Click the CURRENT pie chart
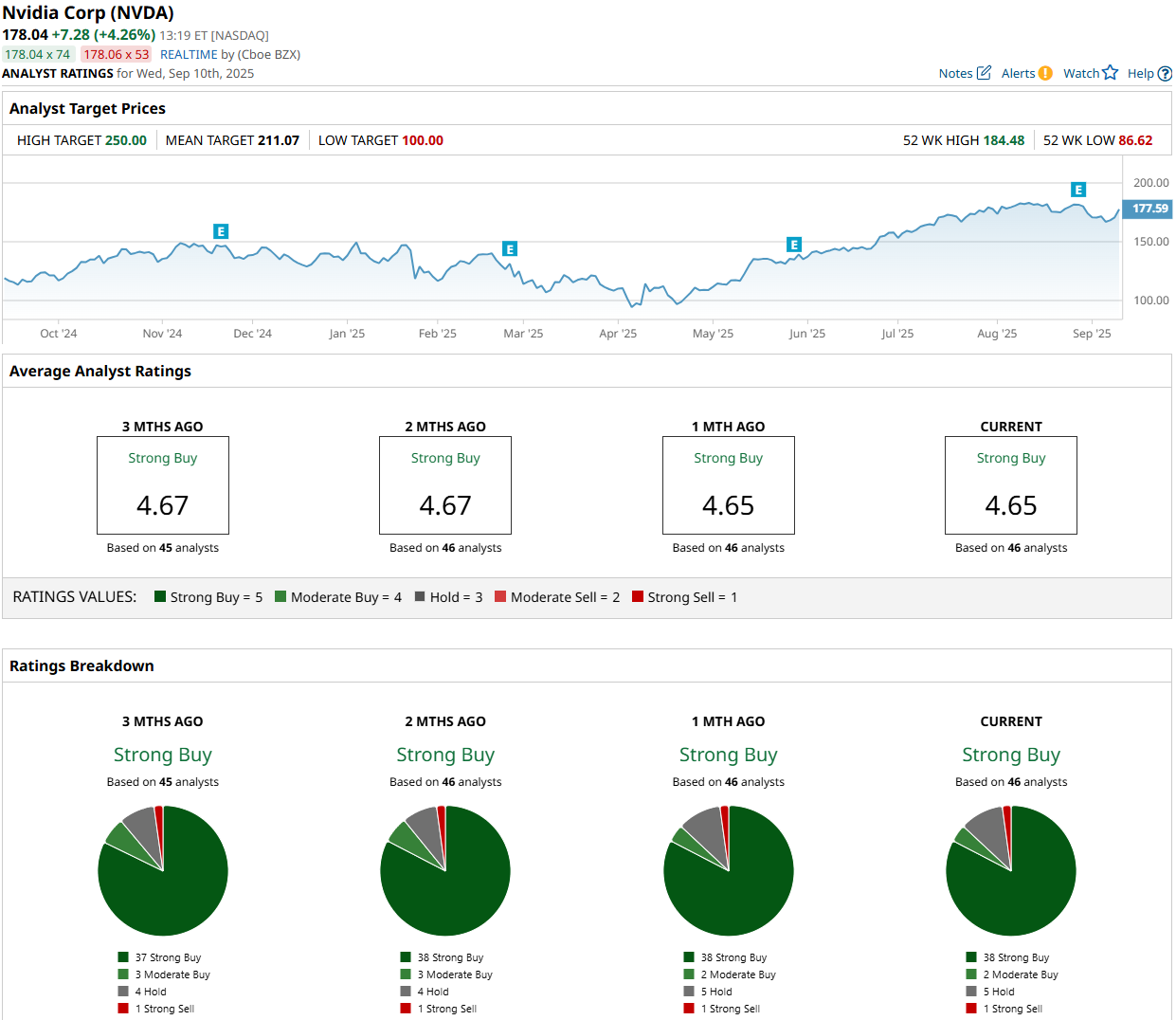The height and width of the screenshot is (1020, 1176). tap(1011, 871)
